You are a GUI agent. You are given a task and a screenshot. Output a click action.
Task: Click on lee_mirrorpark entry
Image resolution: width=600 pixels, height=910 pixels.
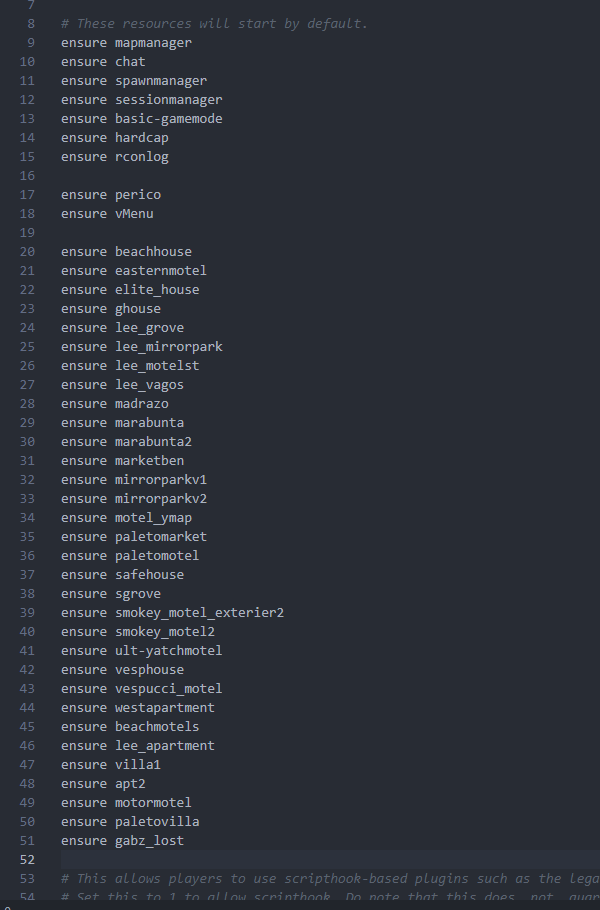click(x=168, y=346)
